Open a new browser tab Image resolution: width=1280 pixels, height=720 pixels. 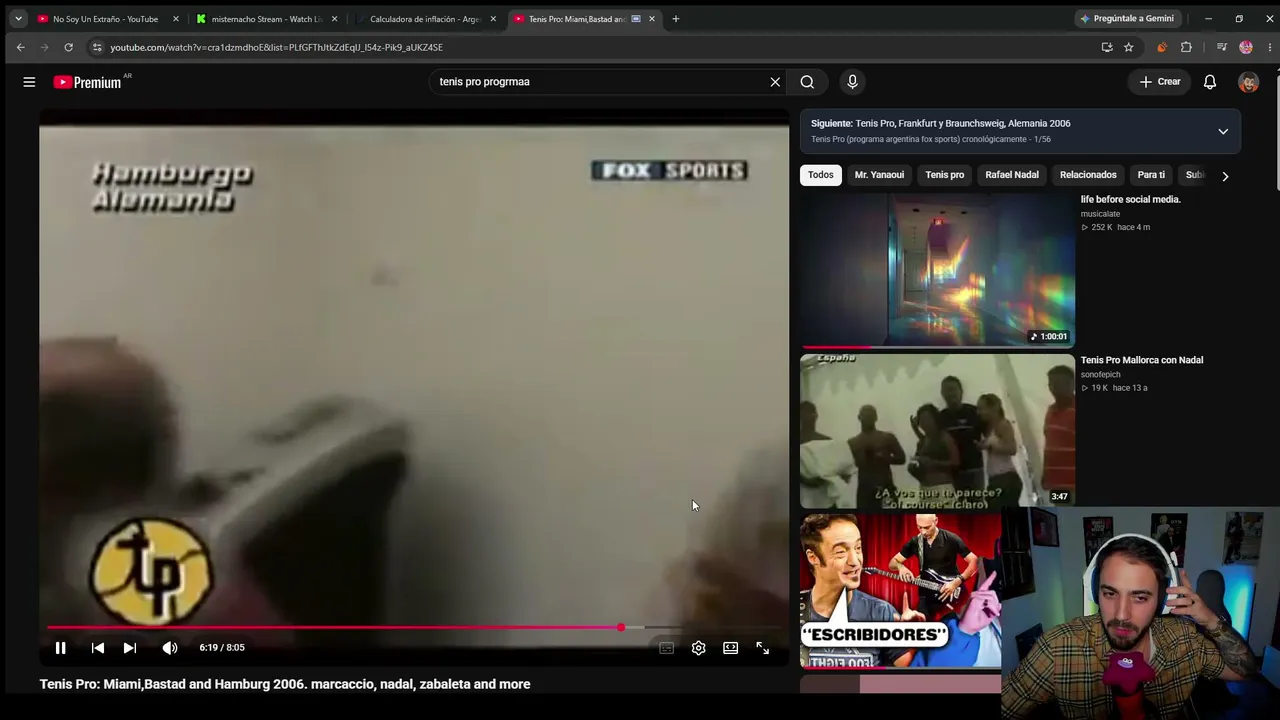[676, 19]
